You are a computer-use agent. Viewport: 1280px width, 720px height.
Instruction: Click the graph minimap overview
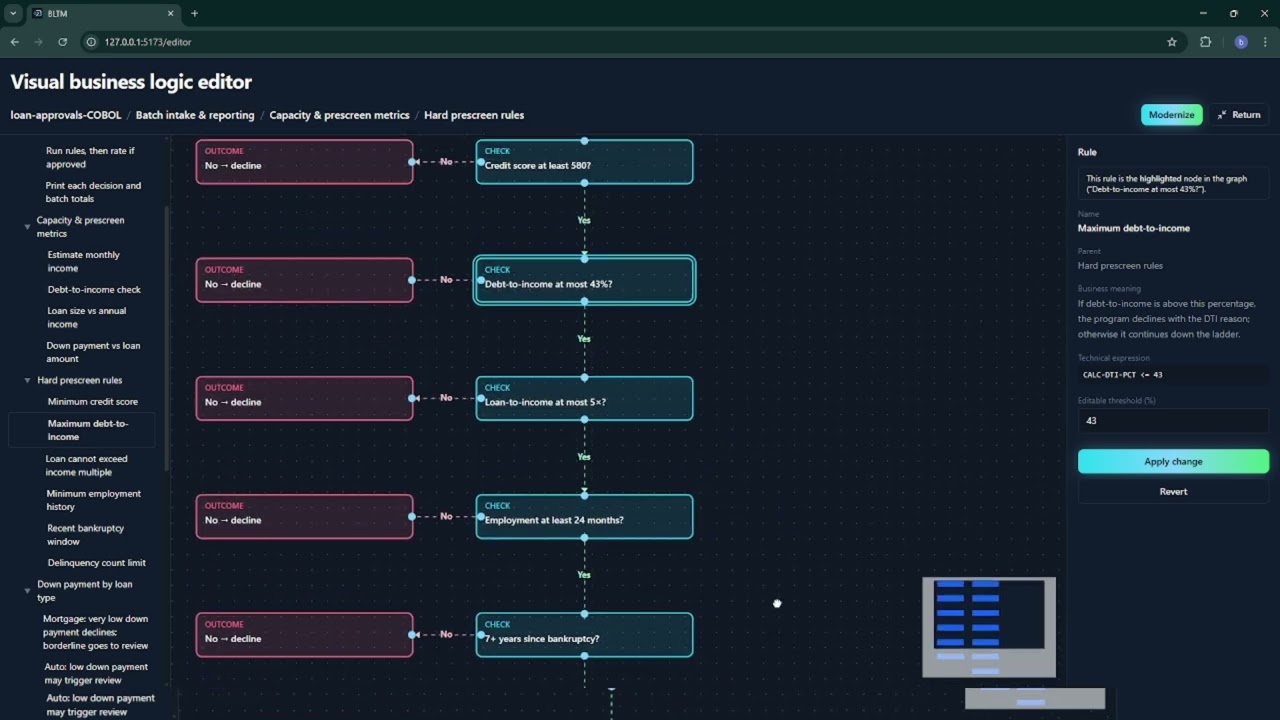(989, 627)
